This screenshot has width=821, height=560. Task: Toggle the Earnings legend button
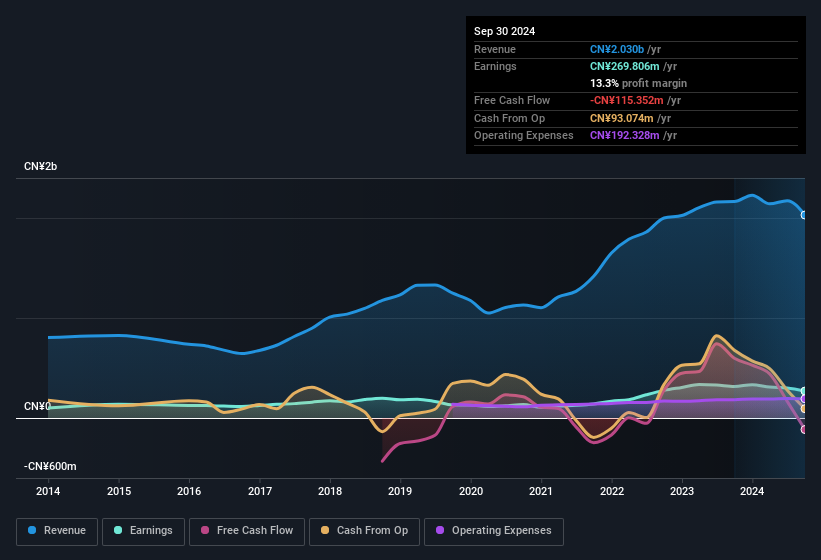[143, 531]
